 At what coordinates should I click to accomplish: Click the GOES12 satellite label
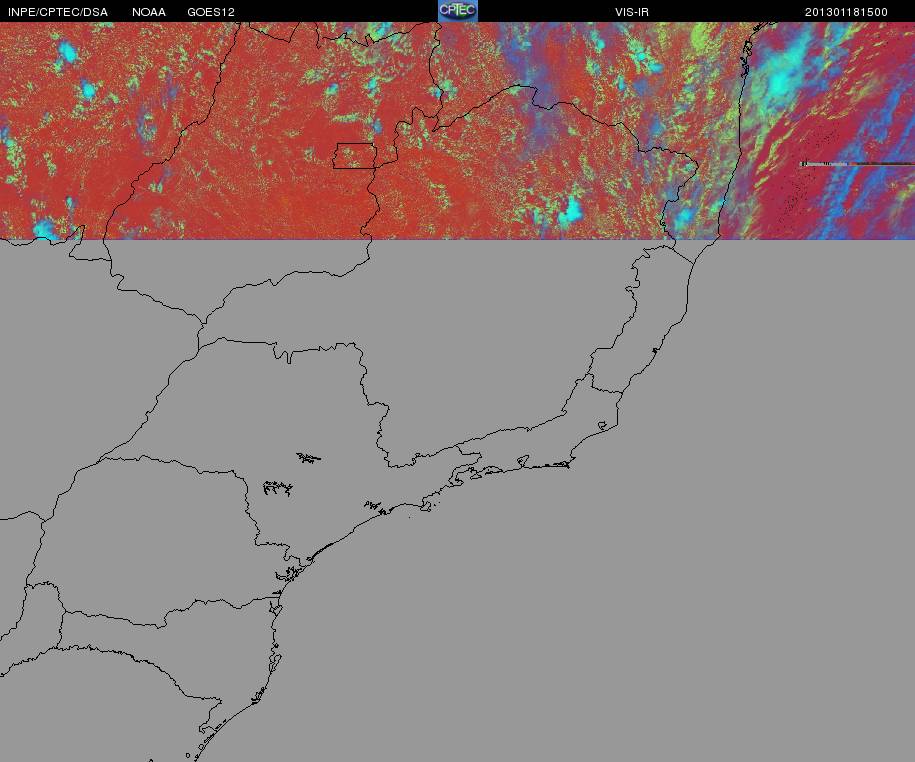211,12
